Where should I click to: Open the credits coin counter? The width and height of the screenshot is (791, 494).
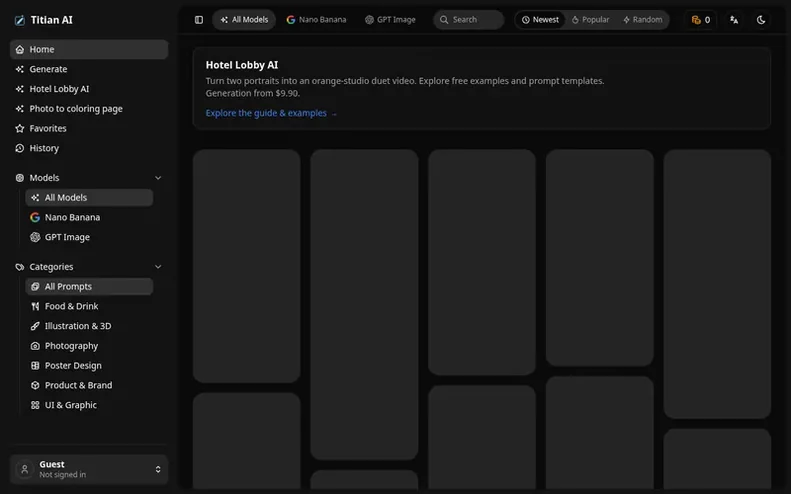701,20
